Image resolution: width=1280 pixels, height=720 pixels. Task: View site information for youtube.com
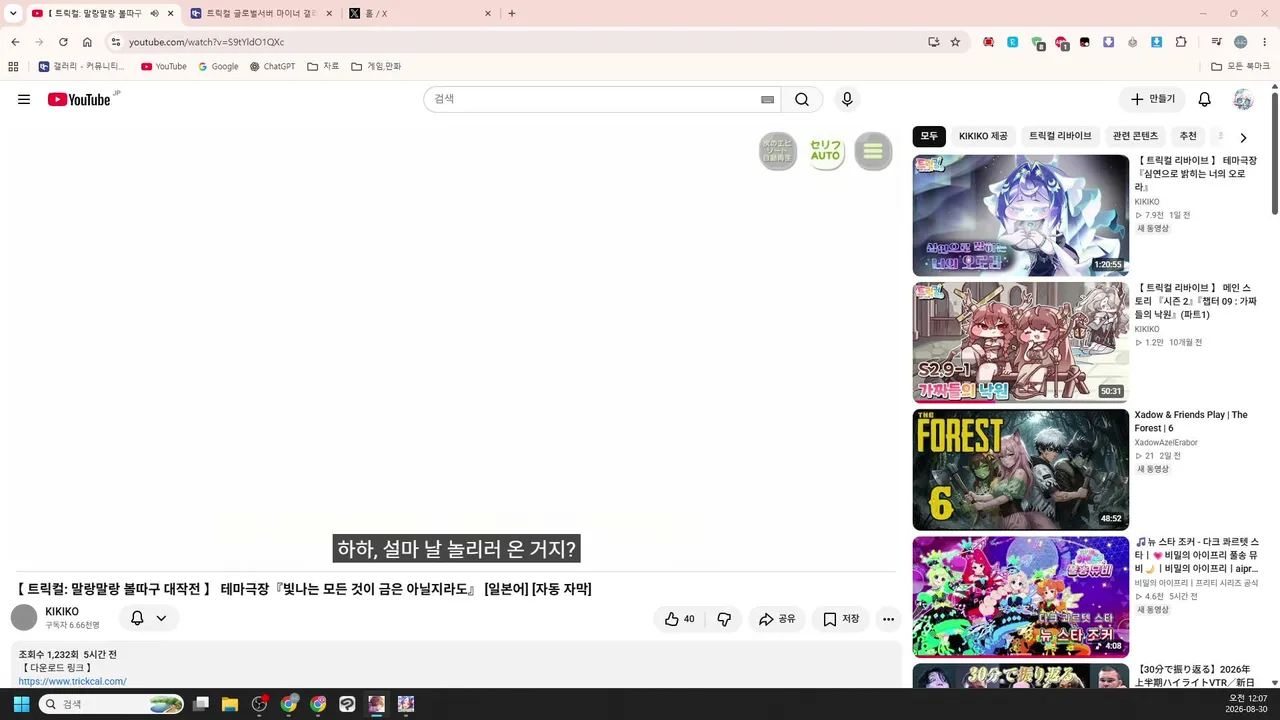(116, 42)
